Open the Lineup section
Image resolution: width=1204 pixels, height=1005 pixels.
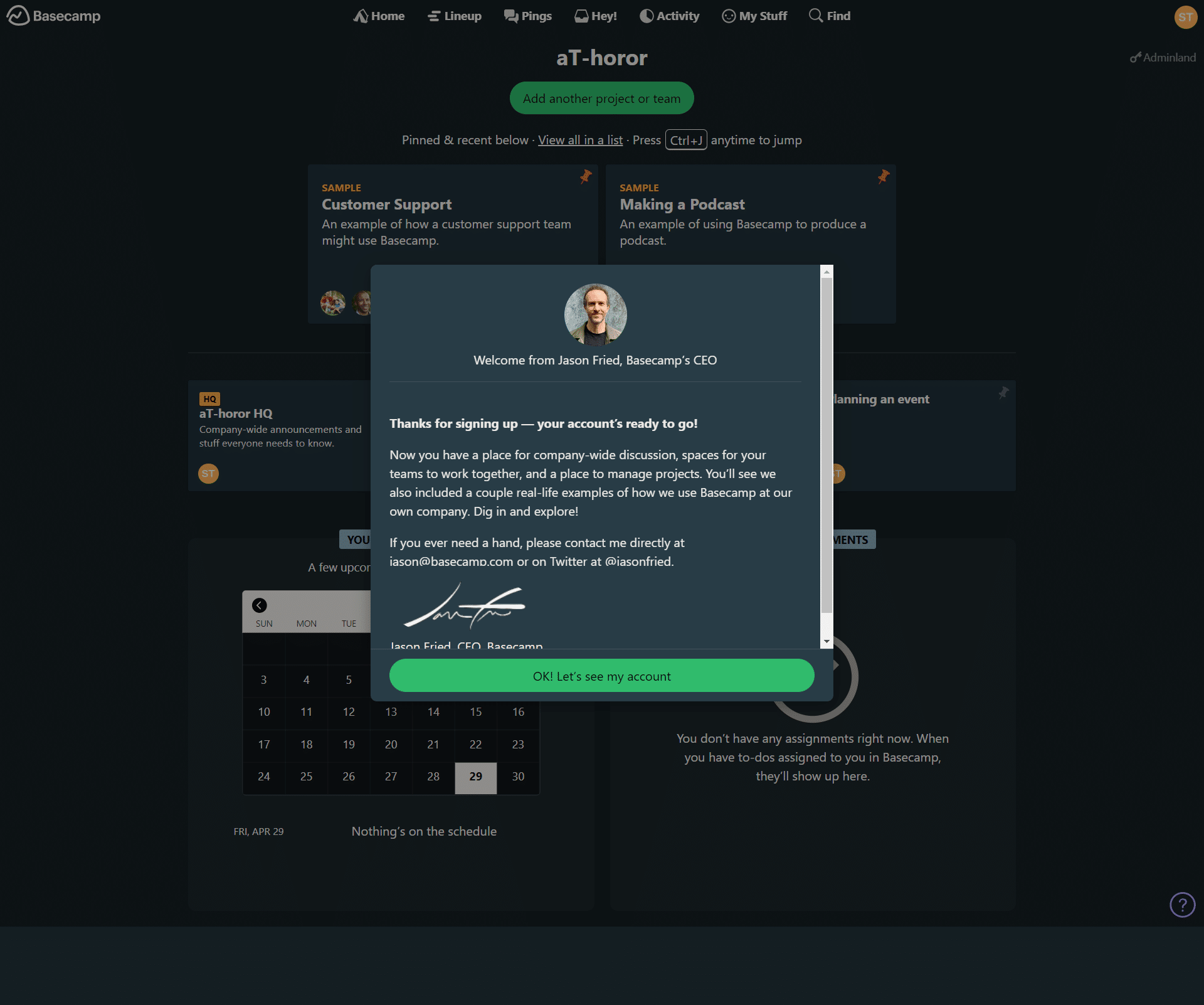(x=453, y=15)
